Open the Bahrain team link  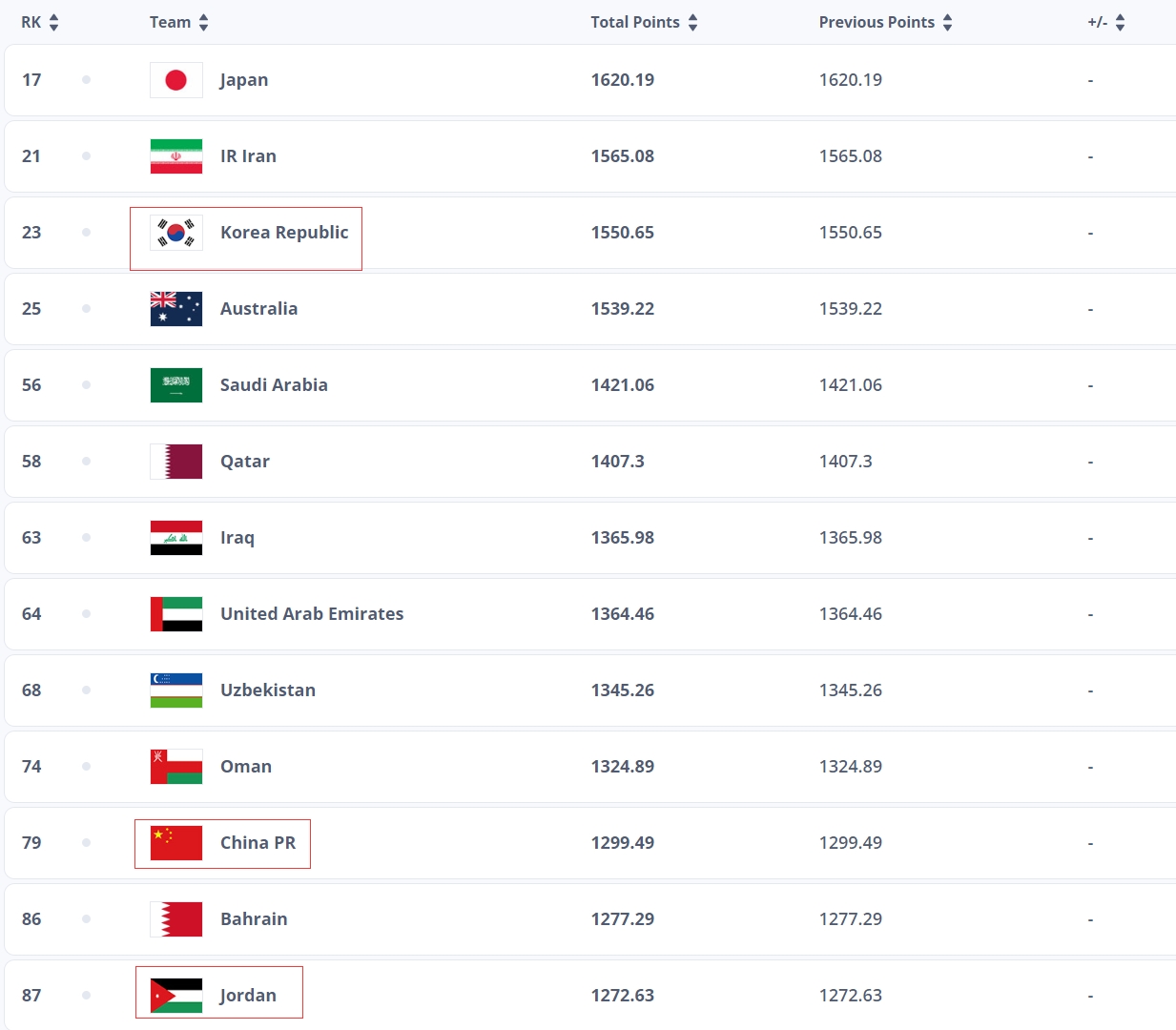(x=254, y=919)
